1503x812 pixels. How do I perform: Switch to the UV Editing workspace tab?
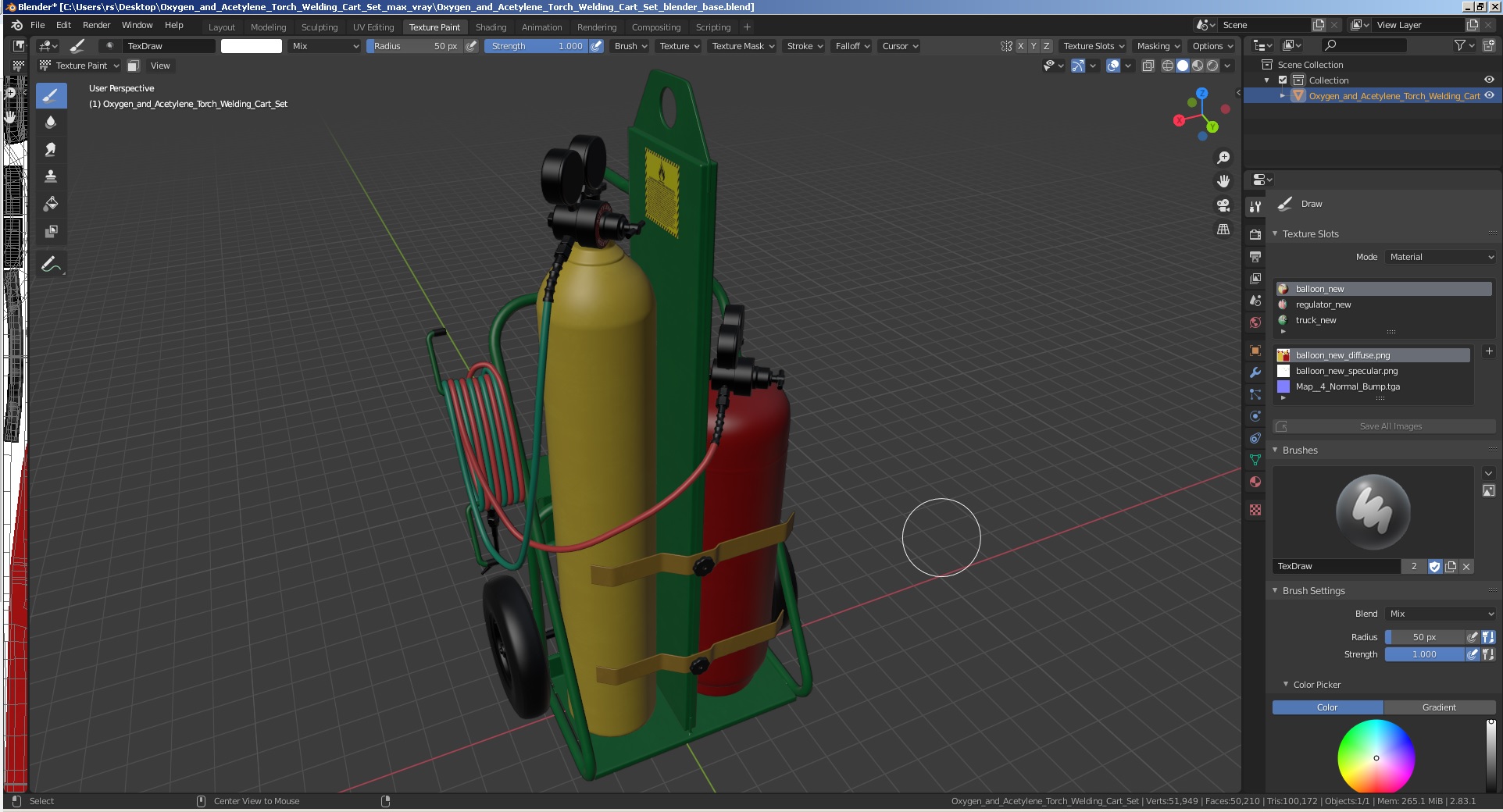click(373, 27)
